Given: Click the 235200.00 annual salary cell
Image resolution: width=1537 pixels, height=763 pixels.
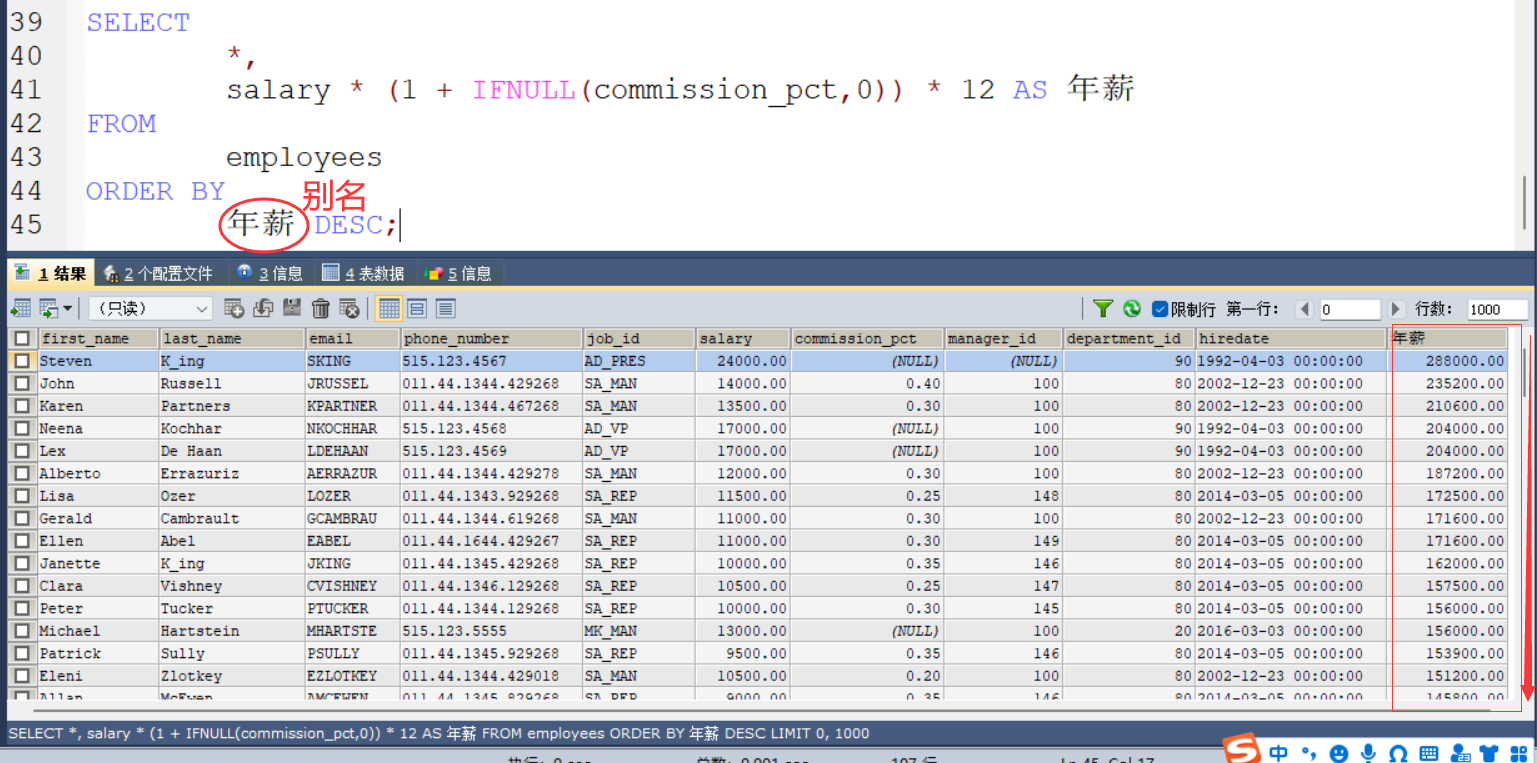Looking at the screenshot, I should tap(1448, 383).
